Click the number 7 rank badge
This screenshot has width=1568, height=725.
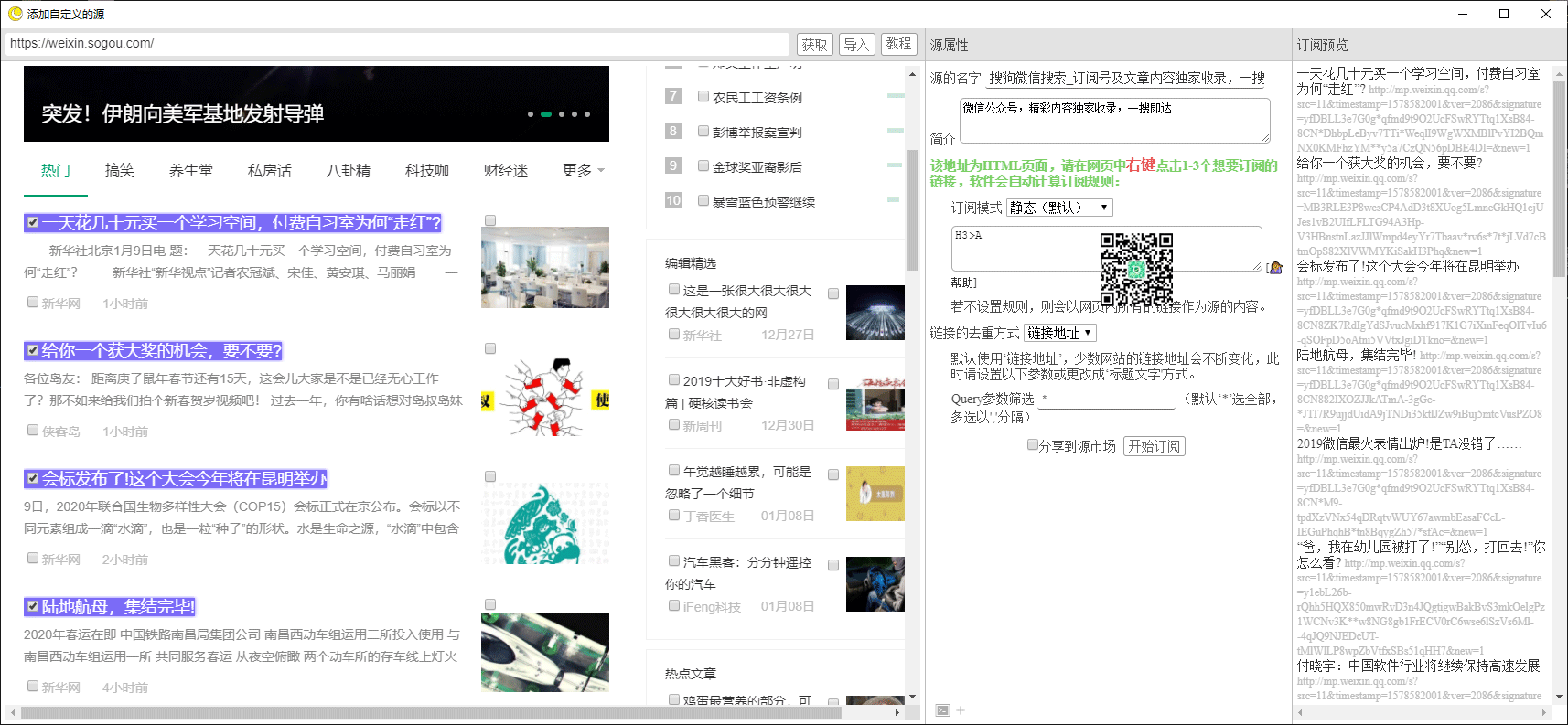point(673,96)
